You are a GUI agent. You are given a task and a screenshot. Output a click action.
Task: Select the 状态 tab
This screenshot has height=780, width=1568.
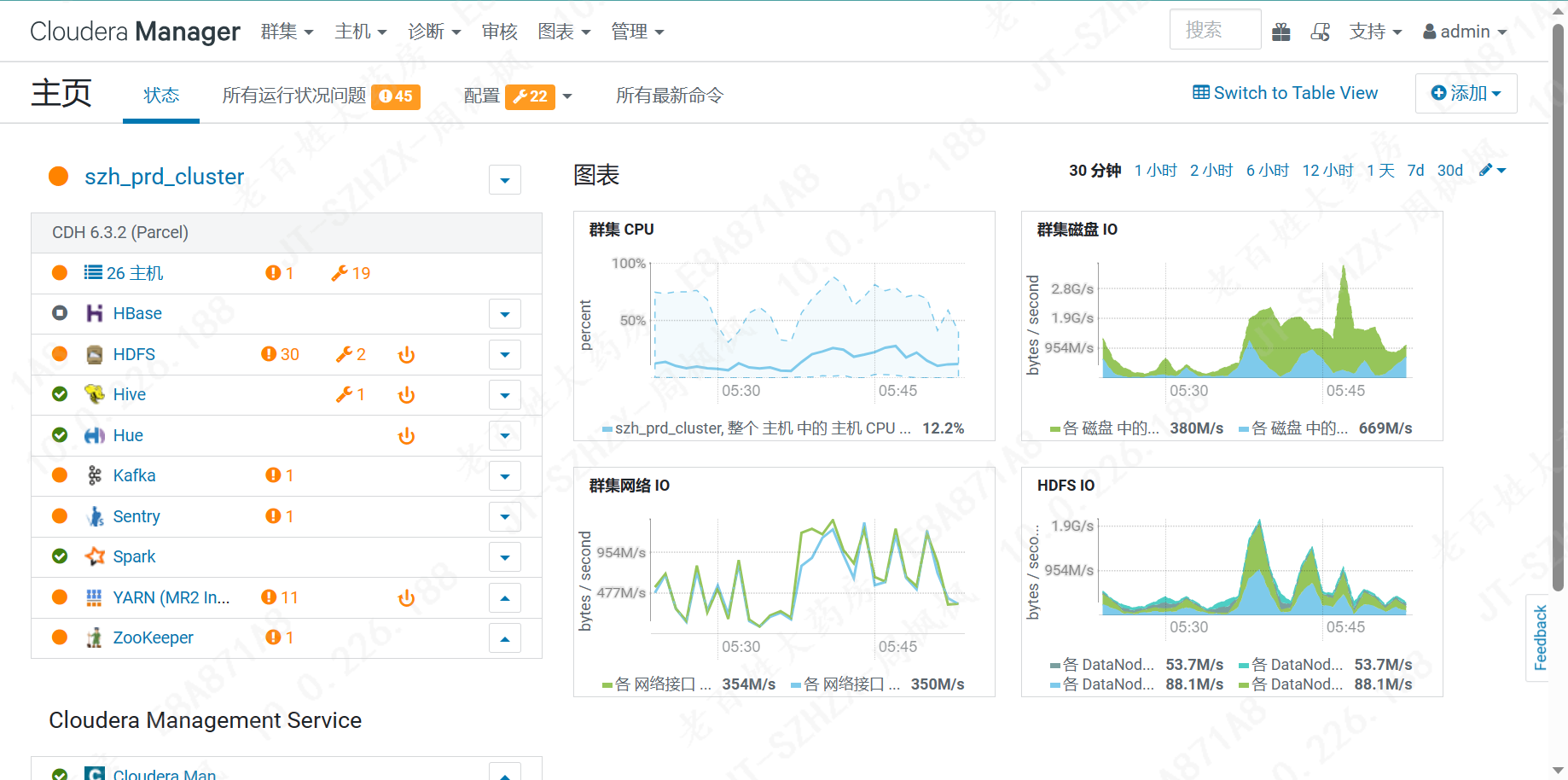pyautogui.click(x=161, y=95)
